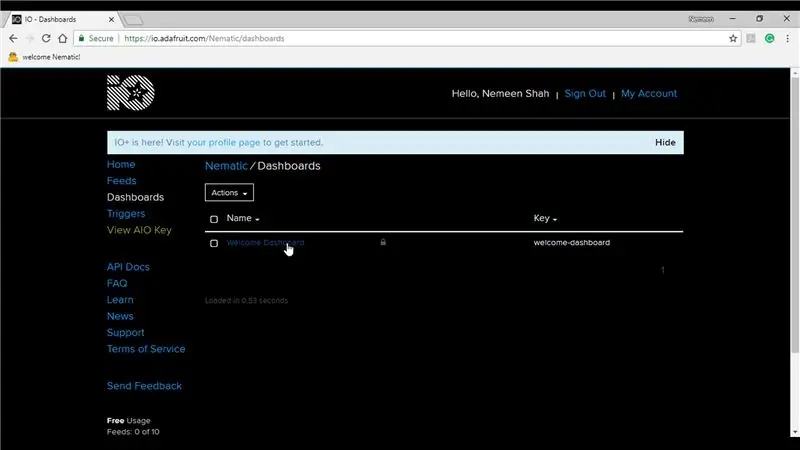The image size is (800, 450).
Task: Go to Home in sidebar
Action: click(121, 164)
